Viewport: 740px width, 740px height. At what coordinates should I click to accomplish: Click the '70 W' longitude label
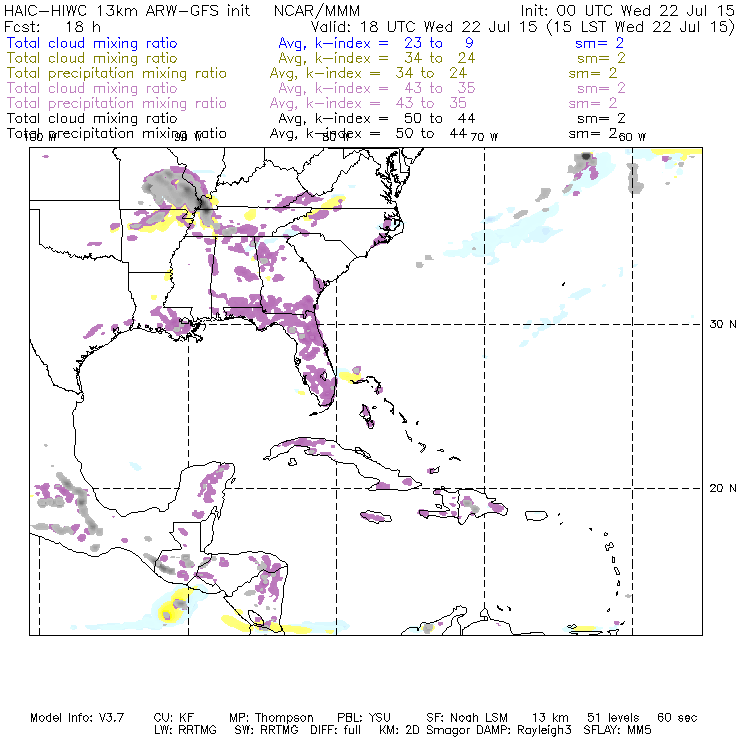484,137
